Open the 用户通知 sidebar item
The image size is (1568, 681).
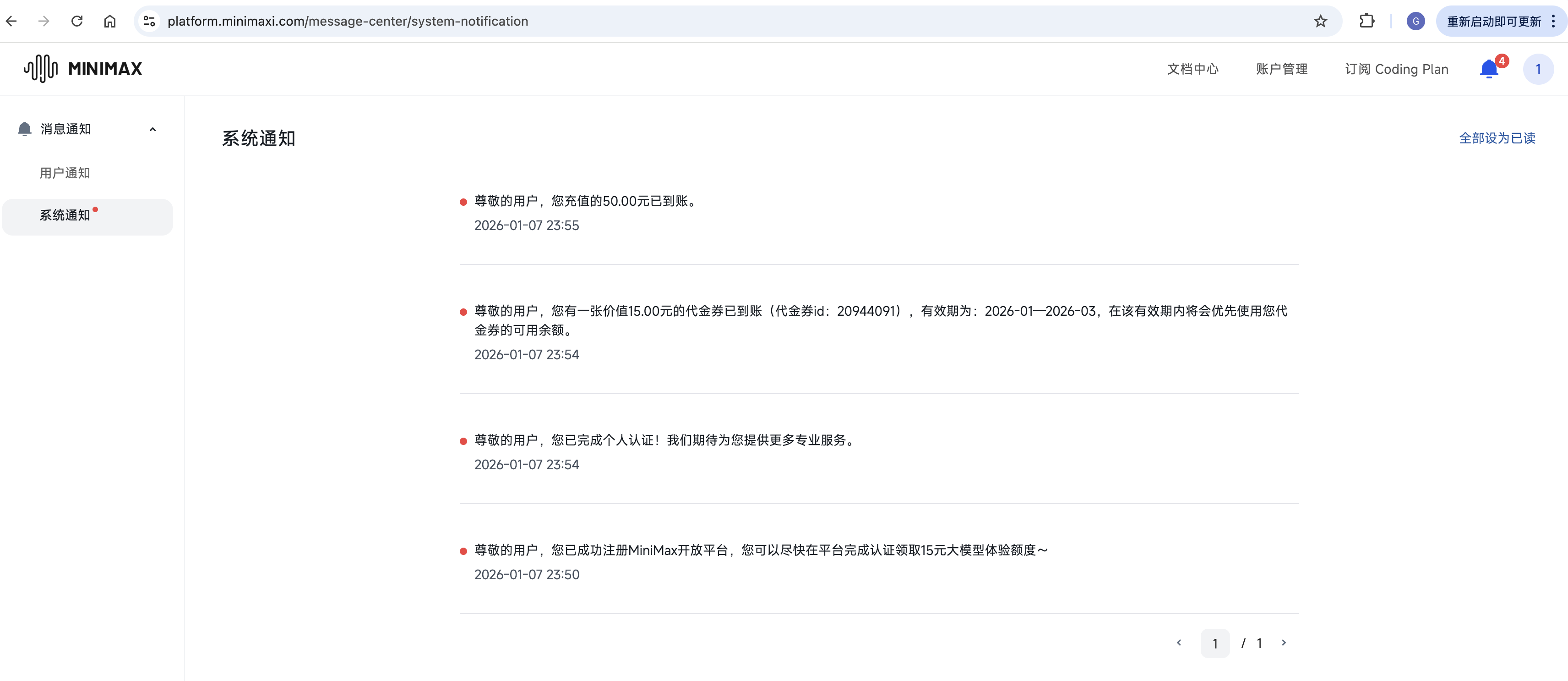[65, 173]
